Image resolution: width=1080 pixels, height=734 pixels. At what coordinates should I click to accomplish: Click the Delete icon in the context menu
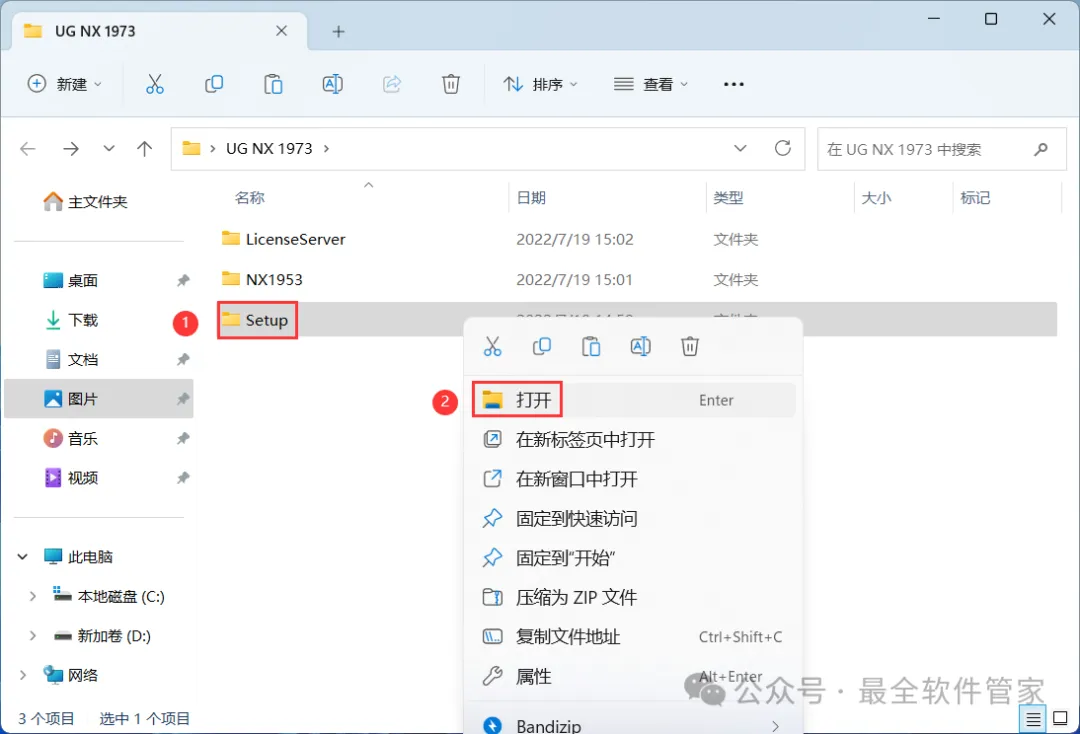coord(690,346)
